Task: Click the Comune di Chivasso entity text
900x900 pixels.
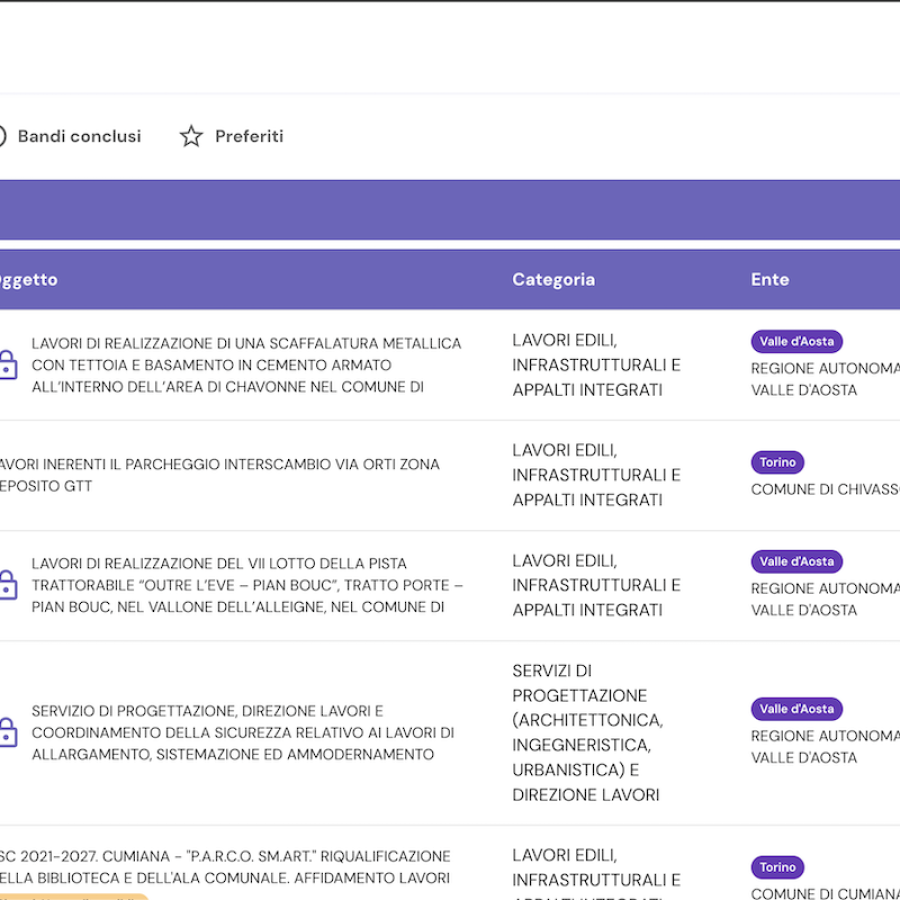Action: tap(825, 489)
